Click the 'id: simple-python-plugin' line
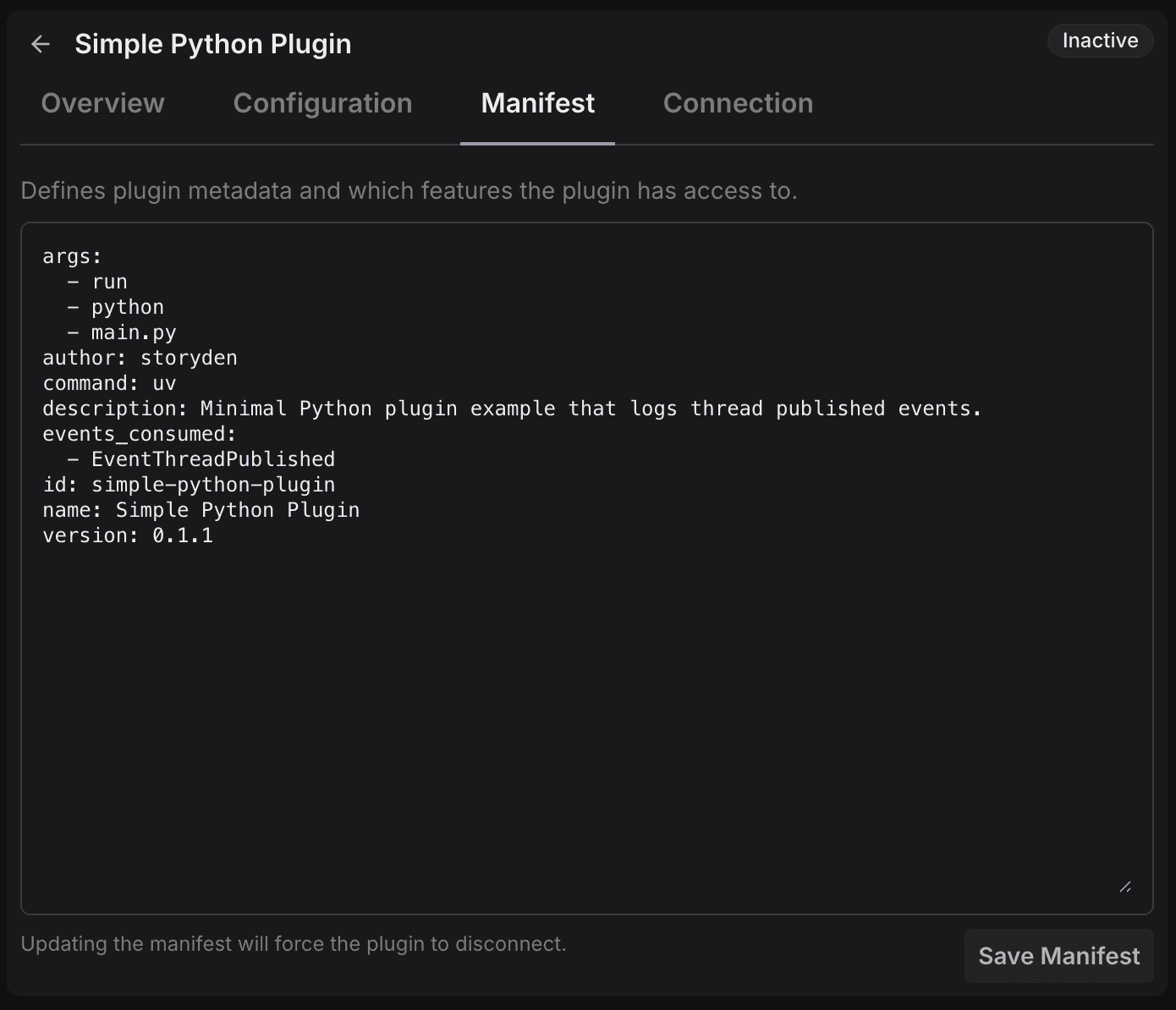This screenshot has width=1176, height=1010. [189, 485]
